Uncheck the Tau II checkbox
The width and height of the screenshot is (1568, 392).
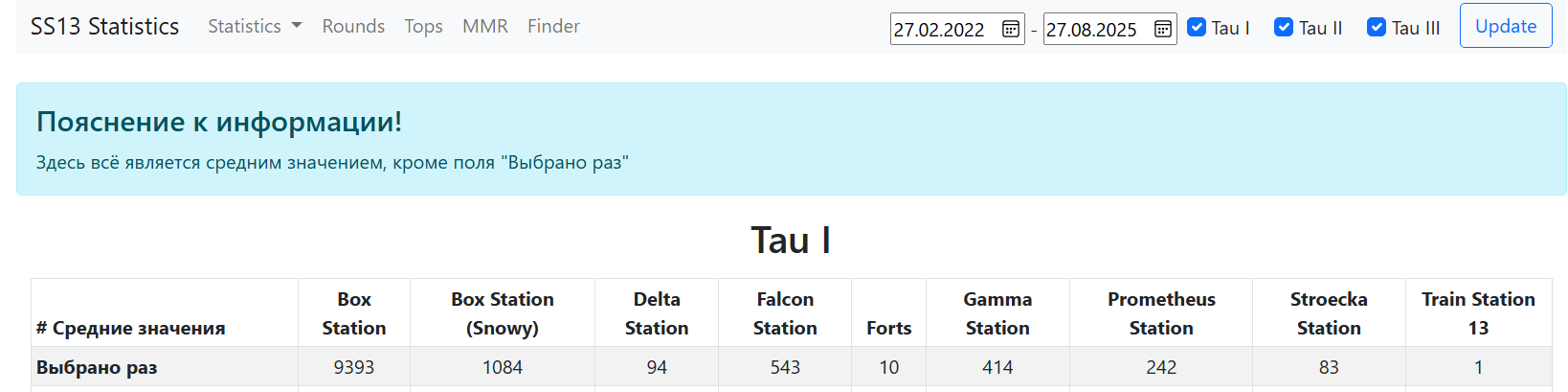click(1284, 27)
